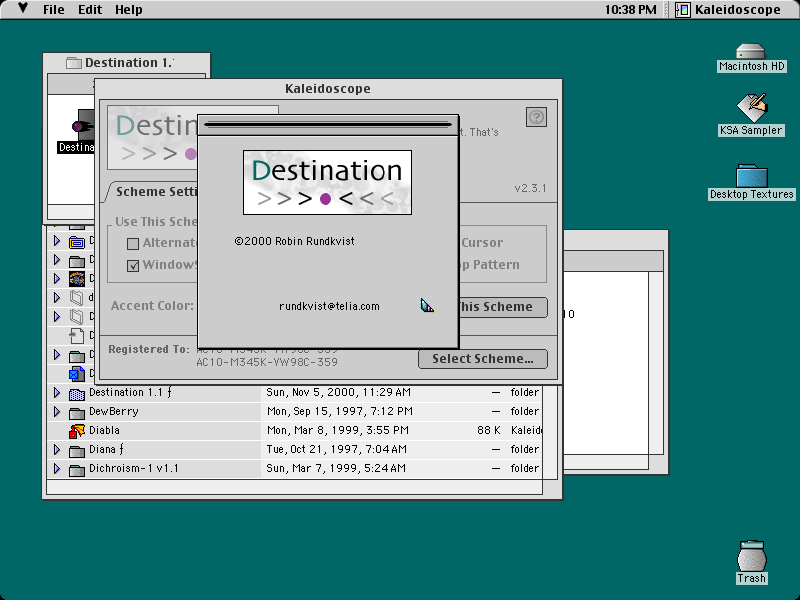
Task: Click the Registered To: label
Action: click(x=148, y=349)
